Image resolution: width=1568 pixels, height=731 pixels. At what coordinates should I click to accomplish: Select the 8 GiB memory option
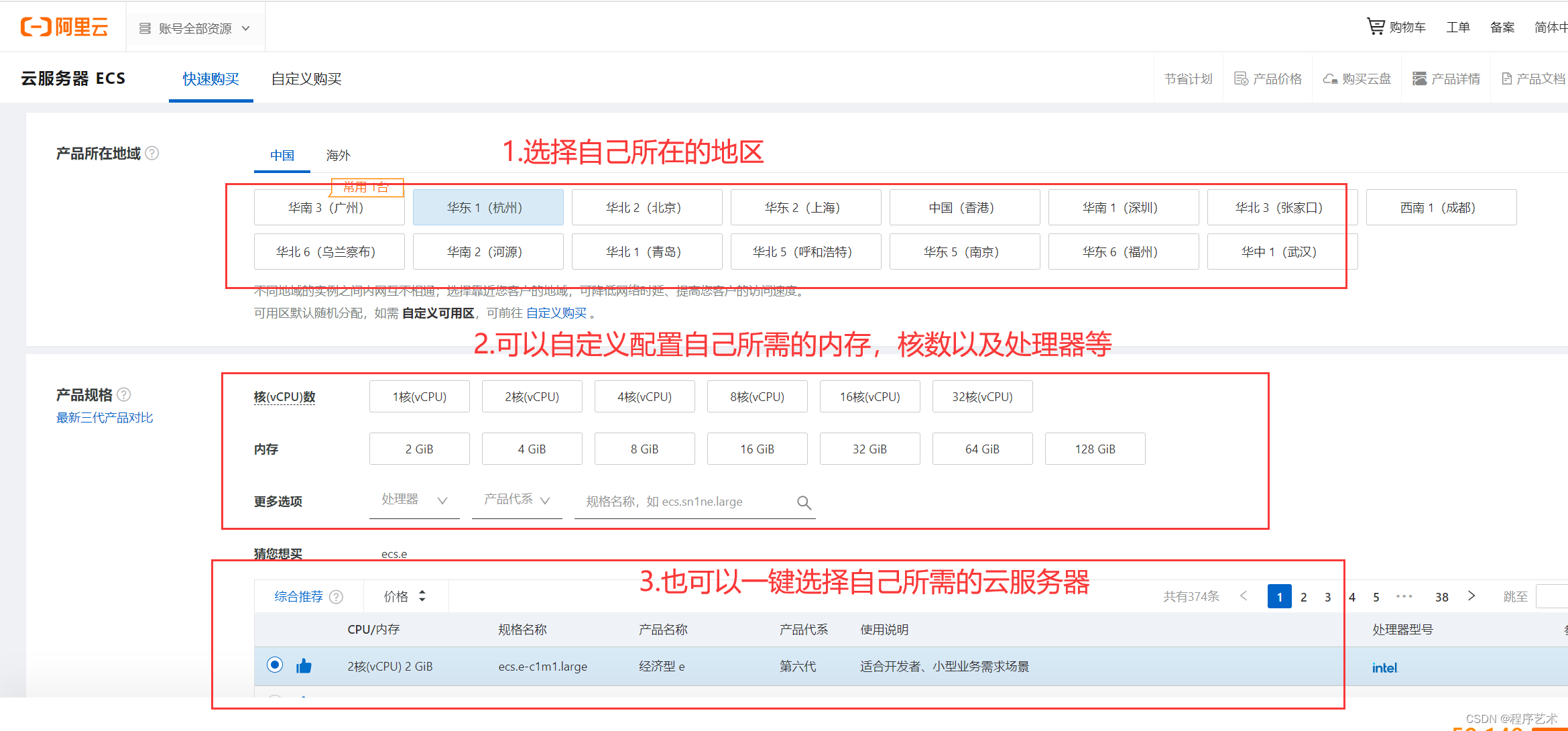point(644,449)
